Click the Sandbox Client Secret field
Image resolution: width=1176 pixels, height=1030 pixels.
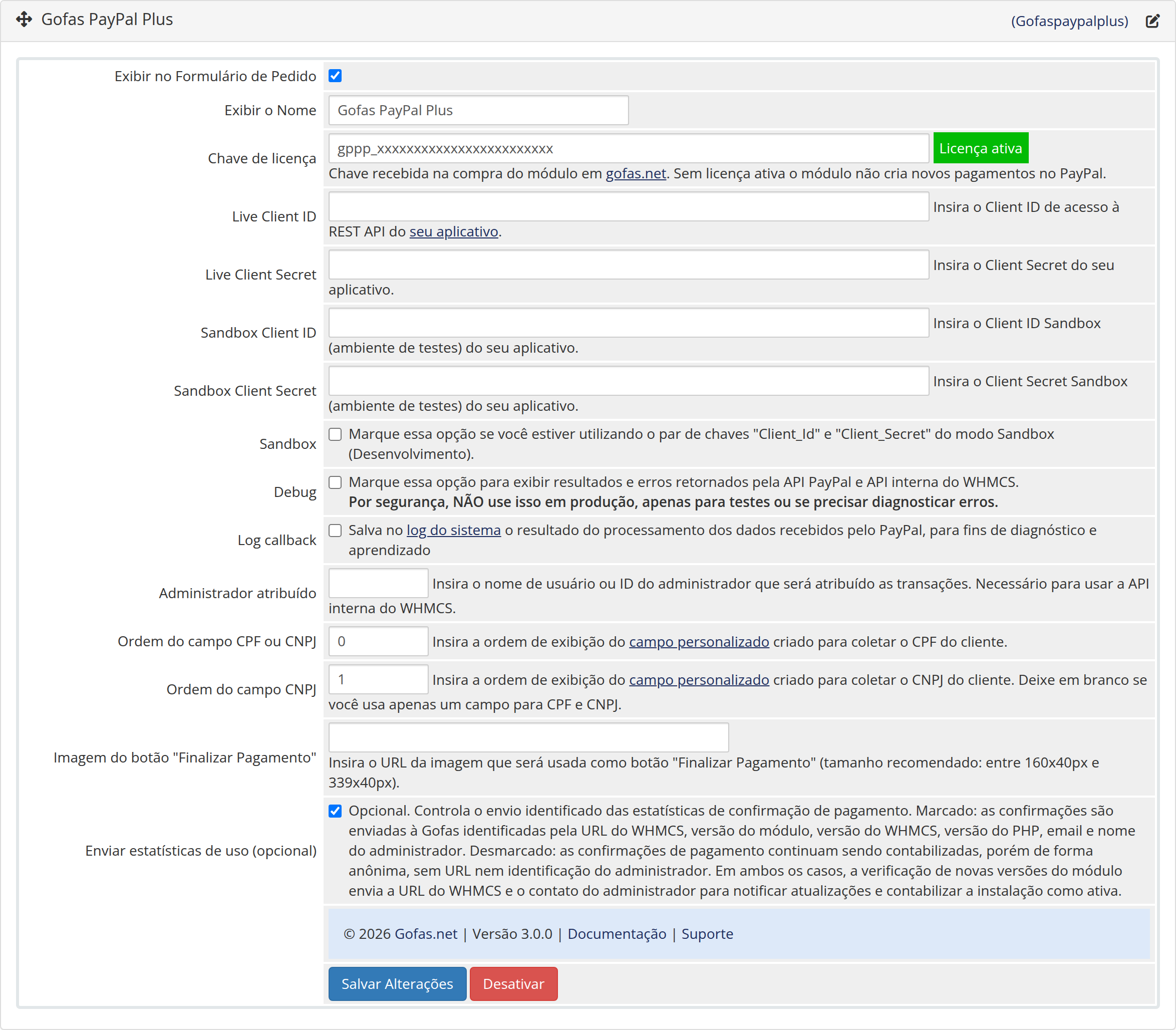(629, 381)
